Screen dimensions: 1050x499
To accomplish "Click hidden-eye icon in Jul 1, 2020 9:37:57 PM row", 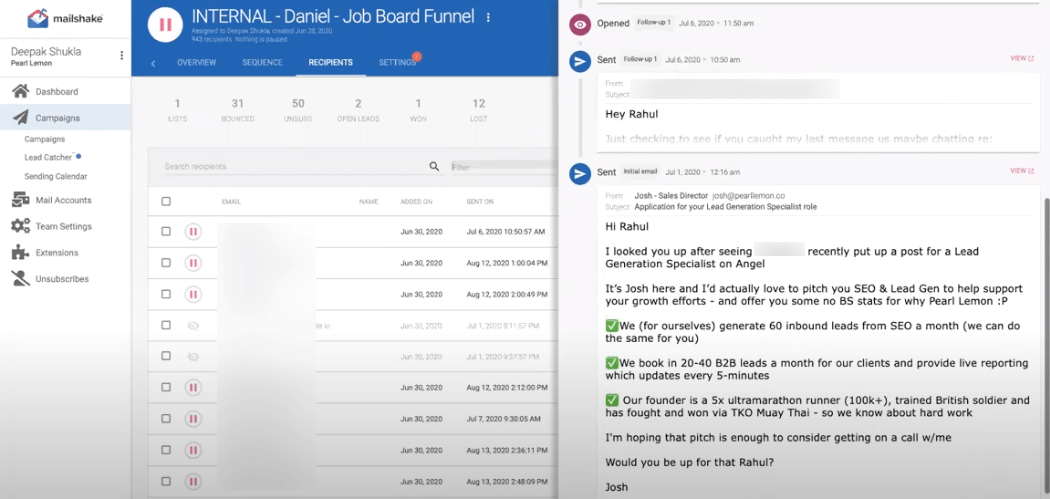I will pyautogui.click(x=193, y=356).
